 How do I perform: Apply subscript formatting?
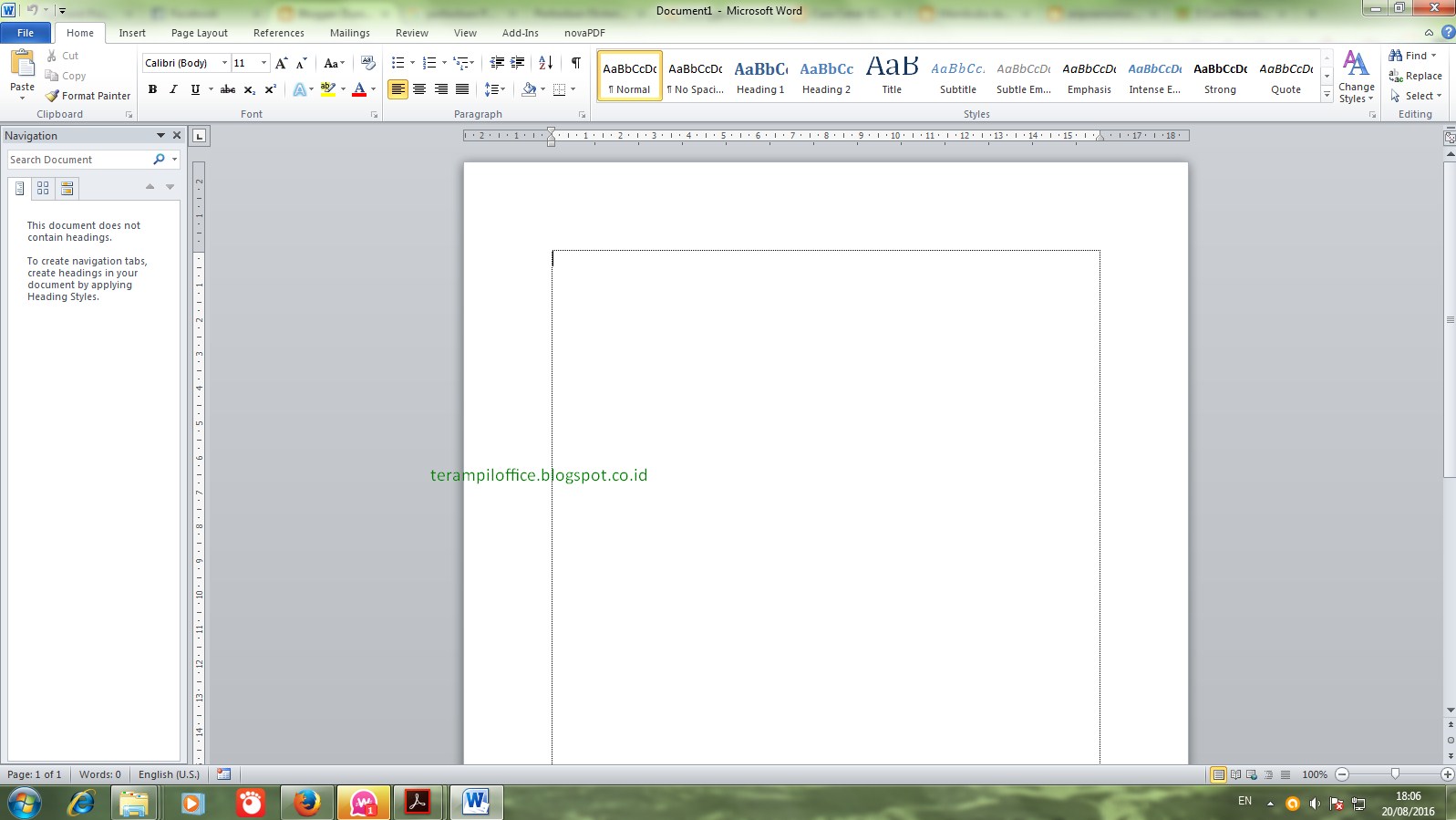250,89
